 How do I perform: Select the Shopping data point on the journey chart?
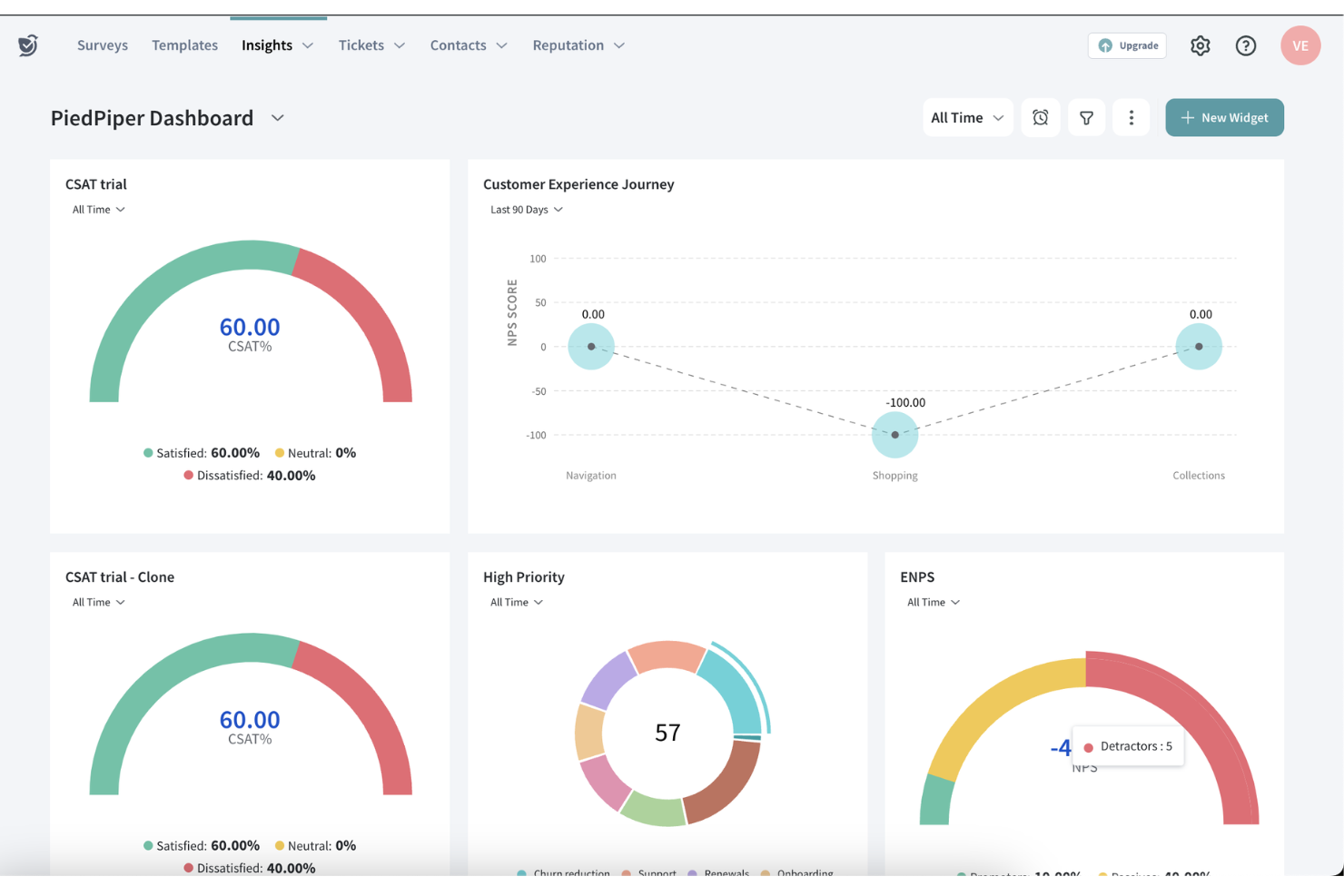894,434
